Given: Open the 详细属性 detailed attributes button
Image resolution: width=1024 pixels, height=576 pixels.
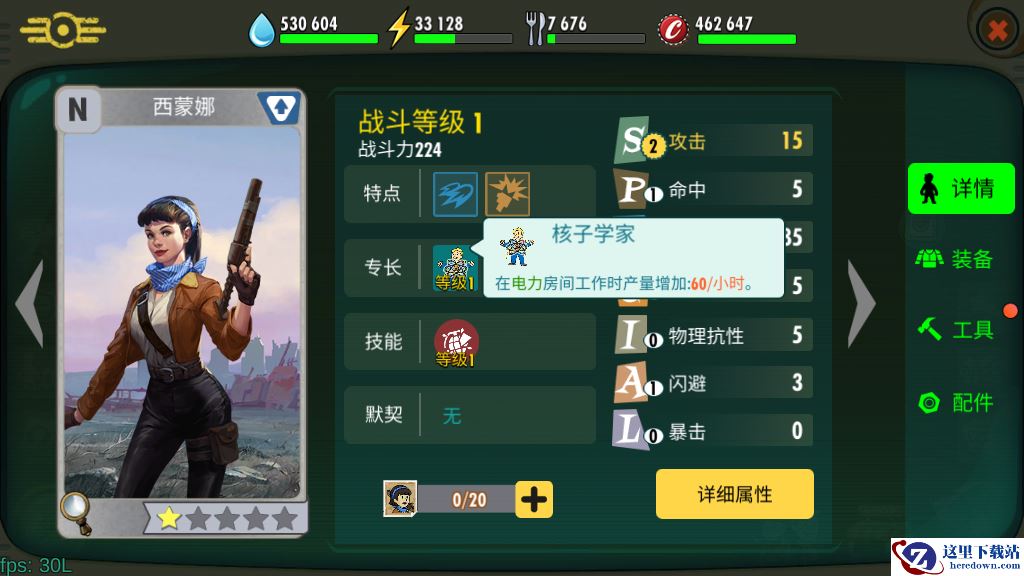Looking at the screenshot, I should coord(735,494).
